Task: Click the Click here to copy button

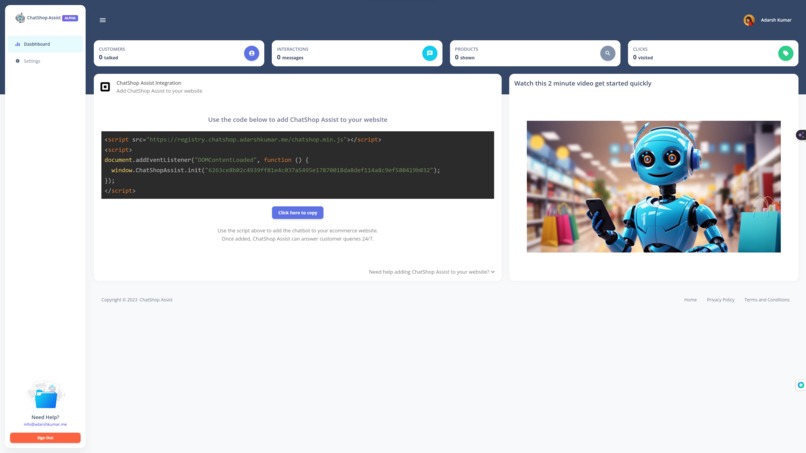Action: click(298, 212)
